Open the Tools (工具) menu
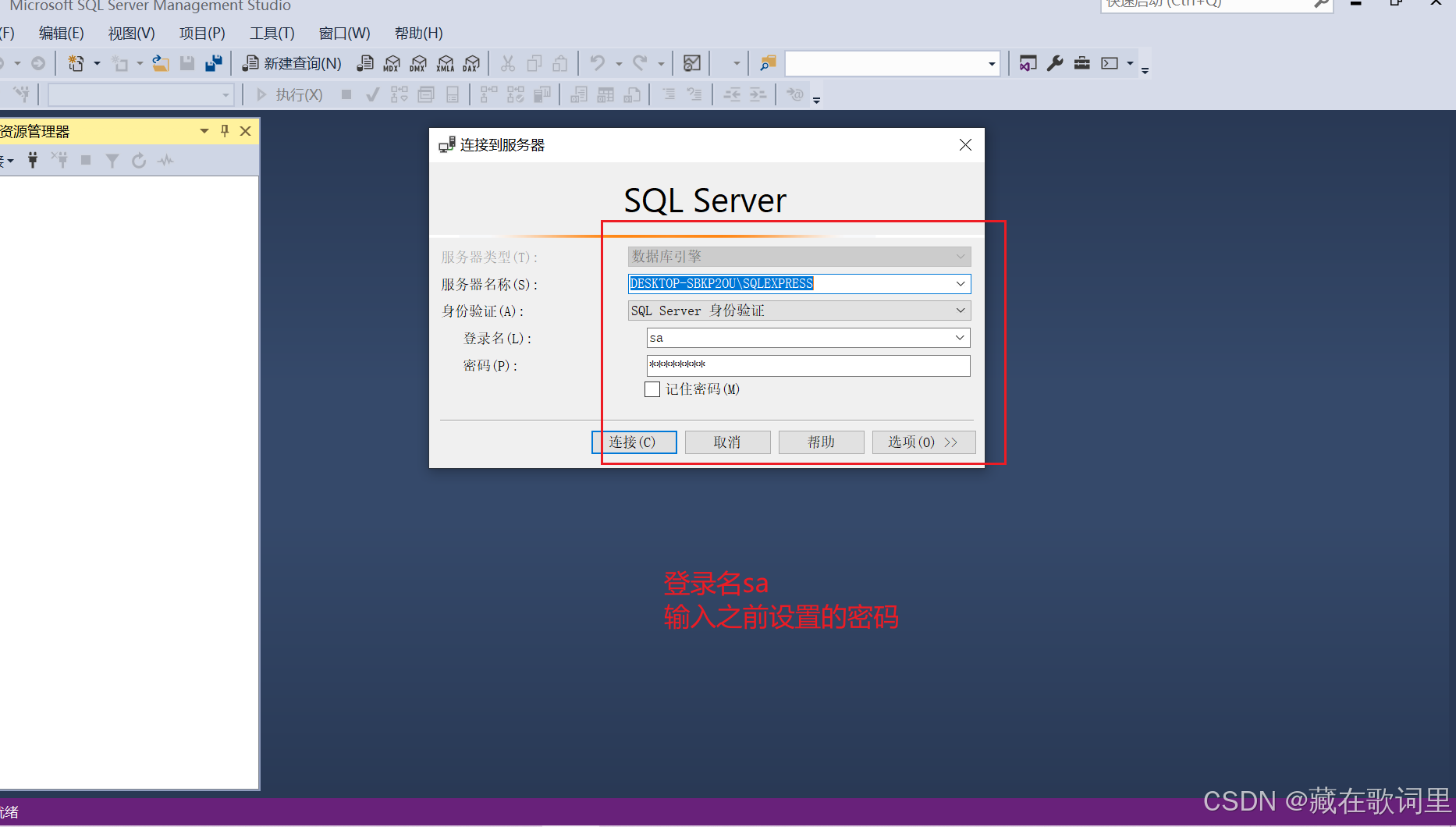1456x827 pixels. (x=272, y=33)
